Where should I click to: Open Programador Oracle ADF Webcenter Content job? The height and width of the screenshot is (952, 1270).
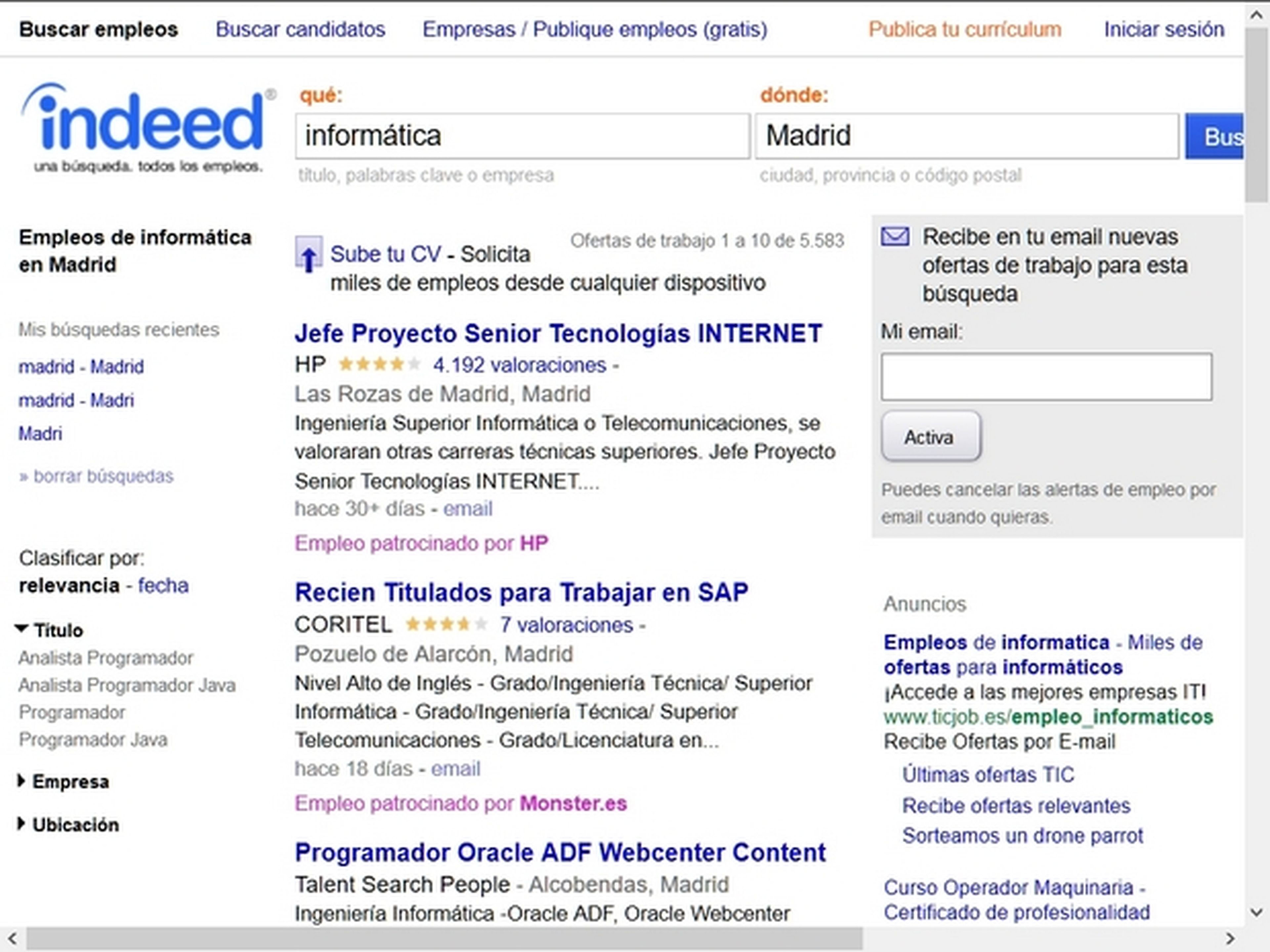click(x=560, y=853)
